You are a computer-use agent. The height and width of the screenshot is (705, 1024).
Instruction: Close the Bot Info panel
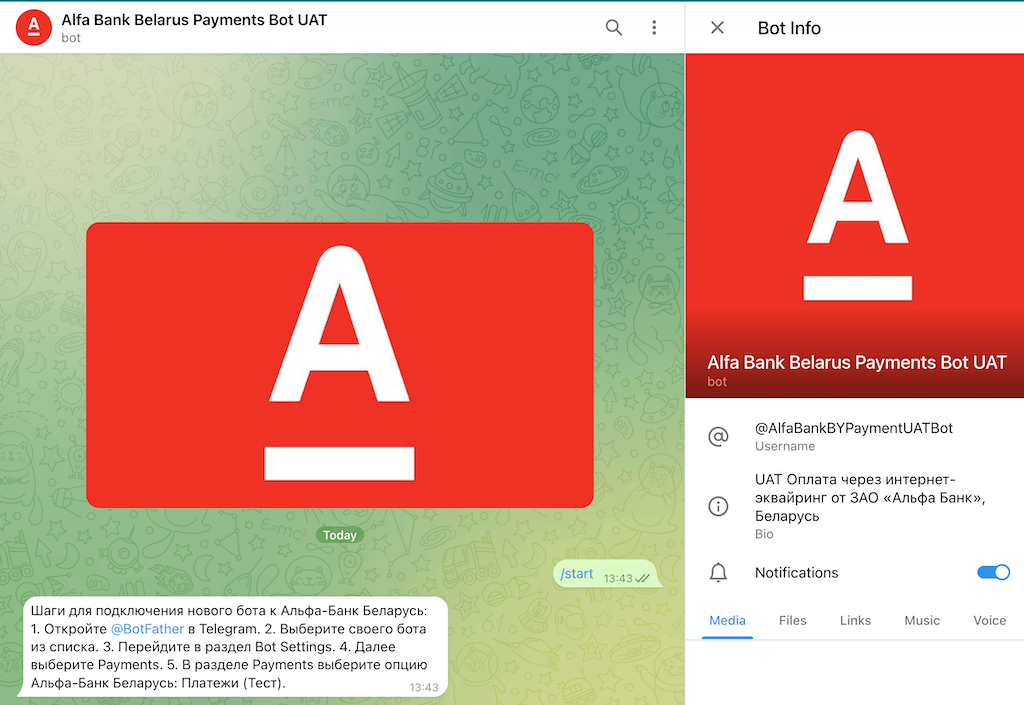pyautogui.click(x=717, y=28)
